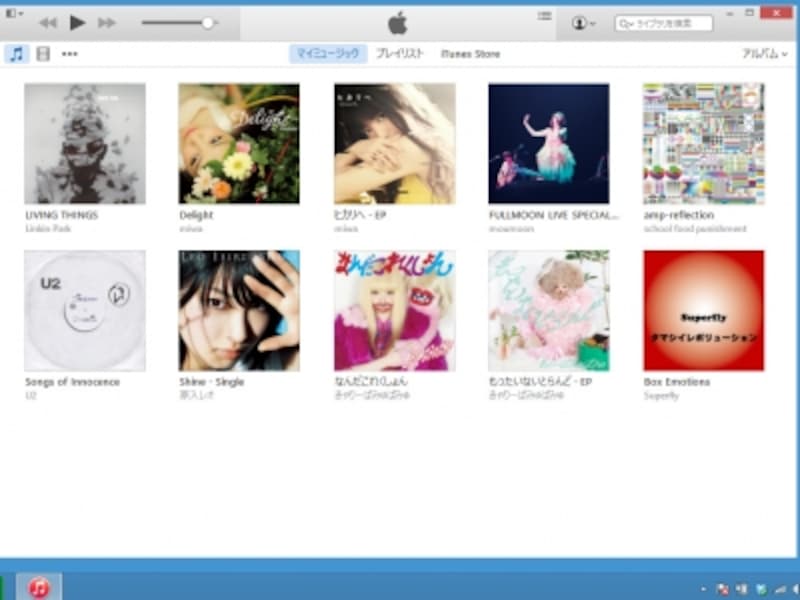The width and height of the screenshot is (800, 600).
Task: Click the なんだこれくしょん title text
Action: tap(370, 382)
